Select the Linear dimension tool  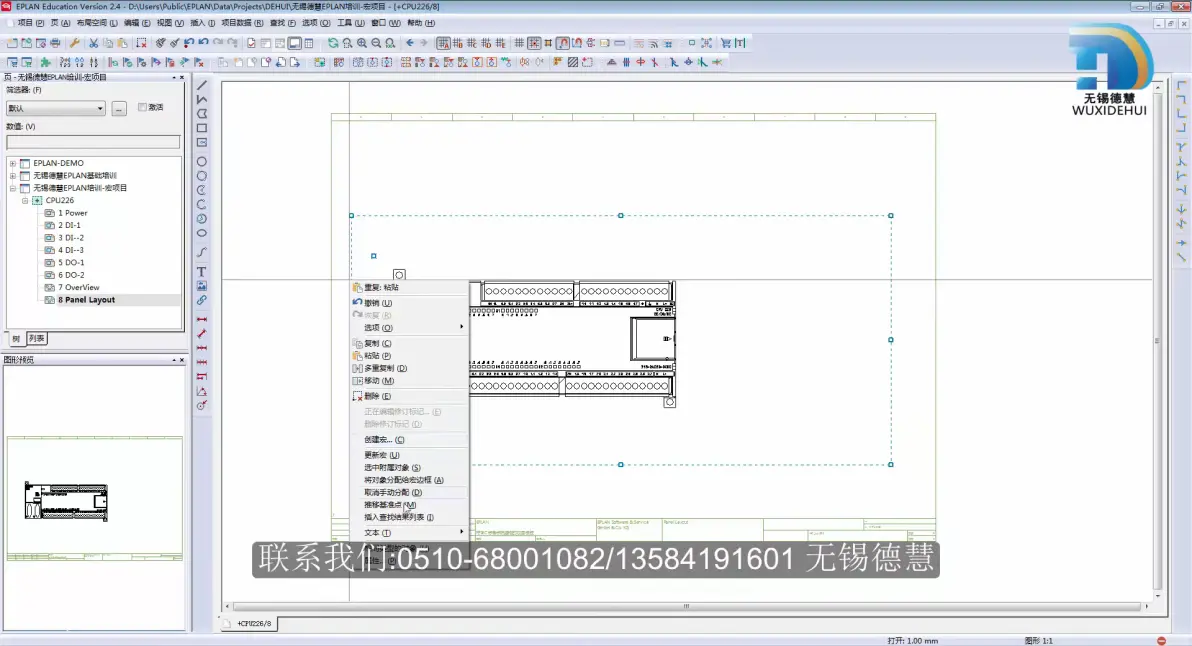click(201, 319)
